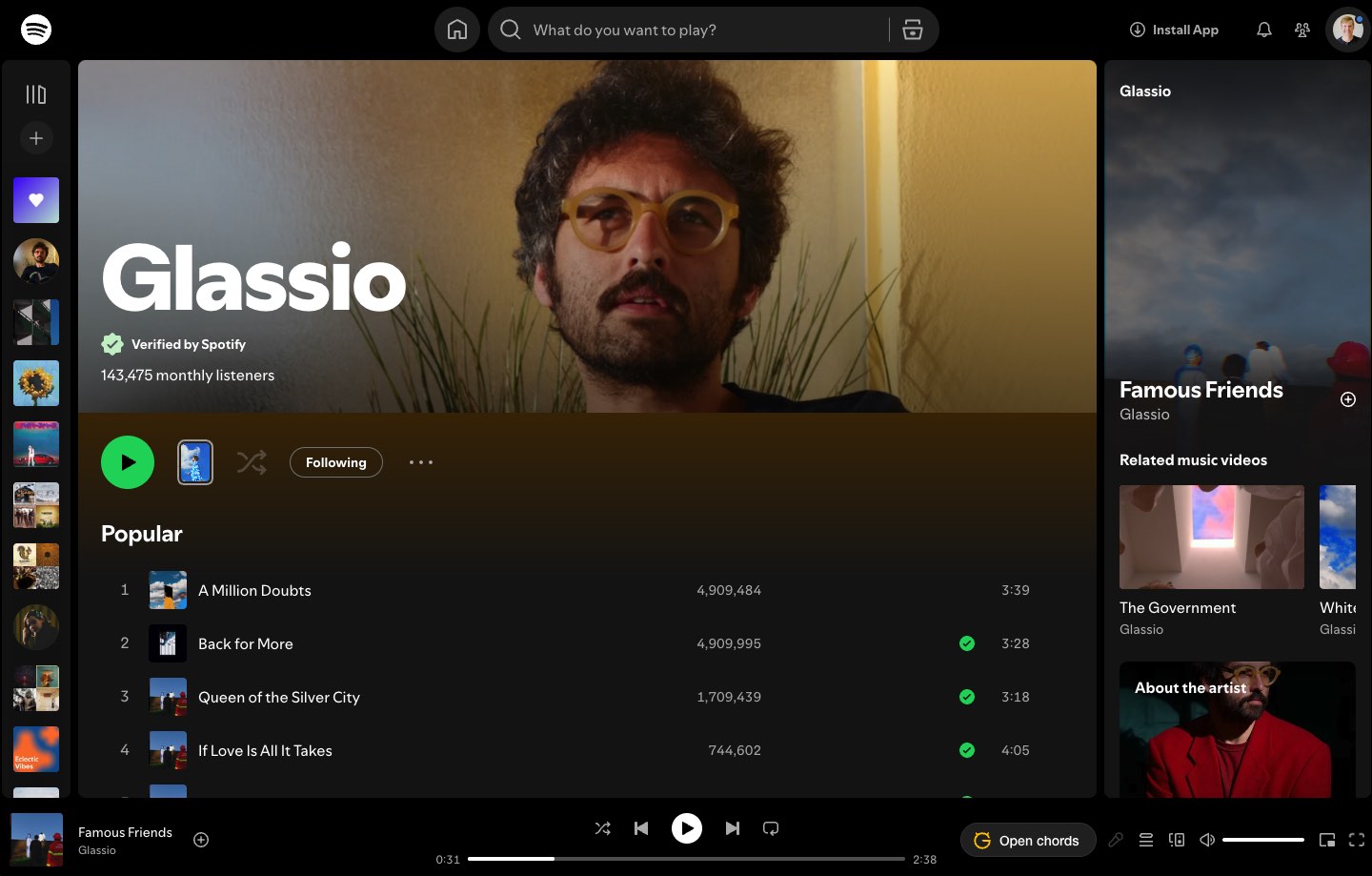This screenshot has height=876, width=1372.
Task: Click Famous Friends title in player bar
Action: pyautogui.click(x=125, y=832)
